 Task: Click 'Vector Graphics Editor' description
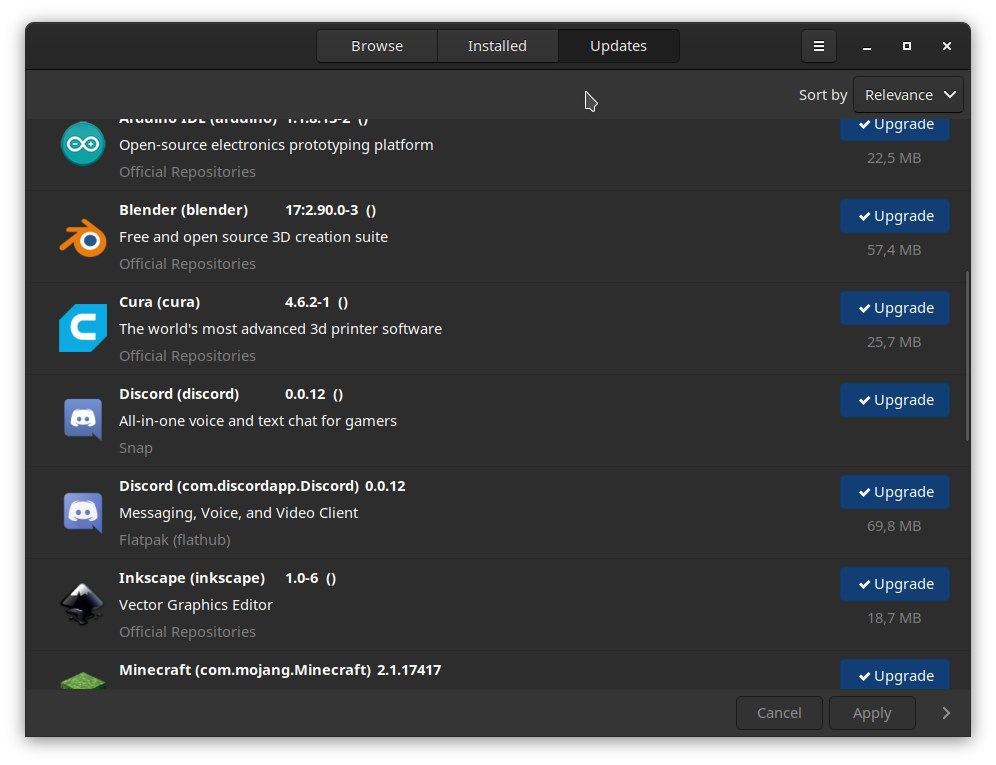(x=196, y=605)
